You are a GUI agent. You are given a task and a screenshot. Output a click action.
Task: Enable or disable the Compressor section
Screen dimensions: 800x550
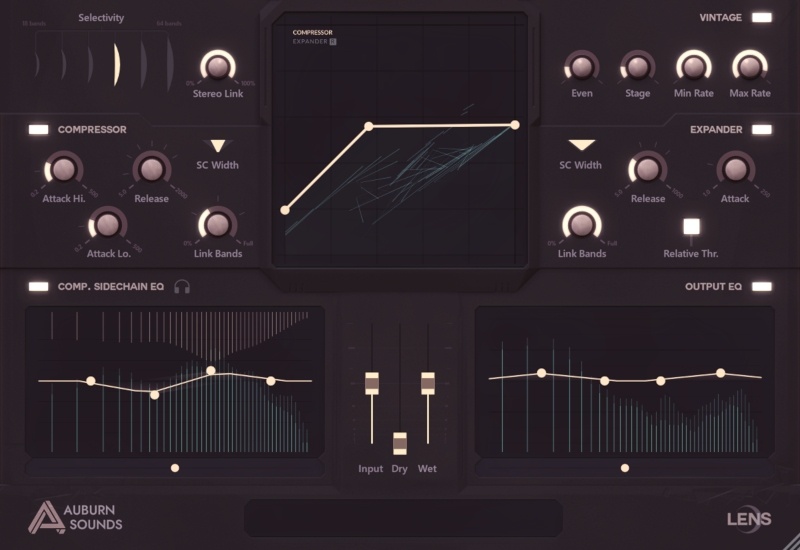(38, 129)
